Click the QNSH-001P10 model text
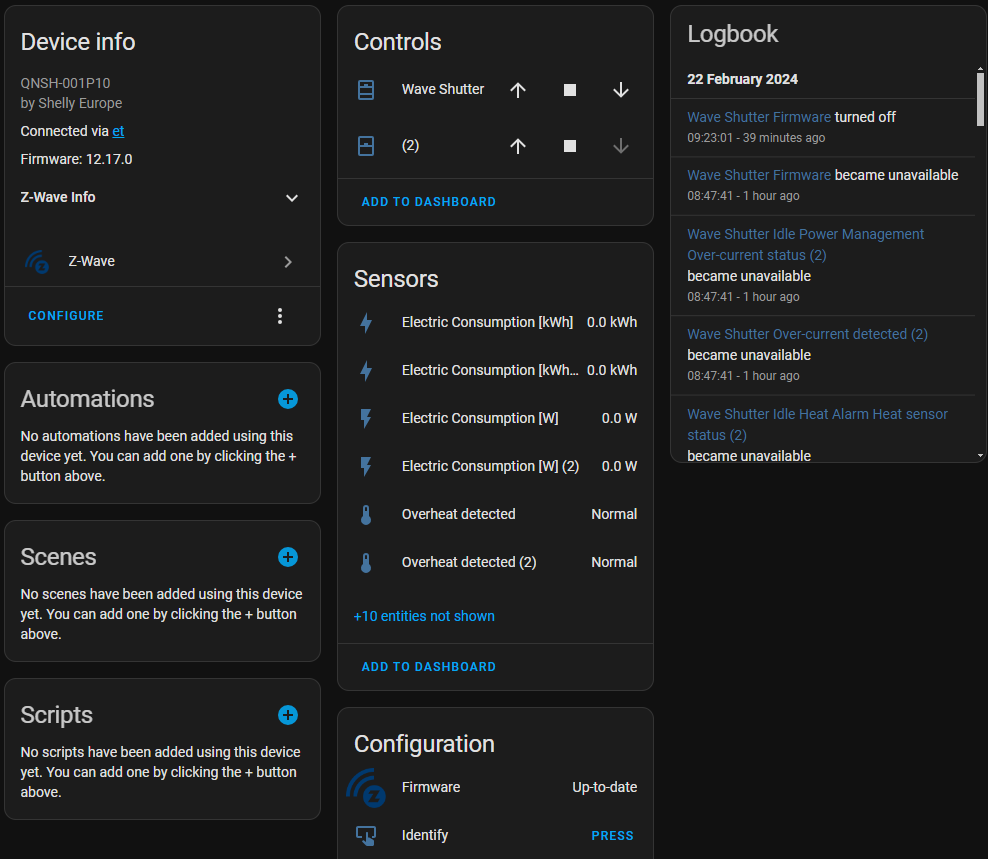 65,83
